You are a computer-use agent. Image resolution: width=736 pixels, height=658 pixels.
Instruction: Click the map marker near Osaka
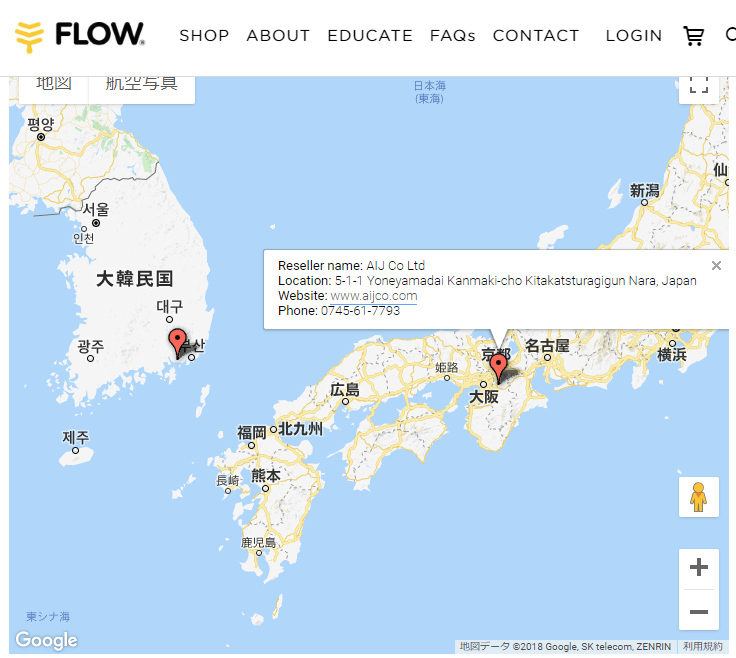(x=498, y=368)
